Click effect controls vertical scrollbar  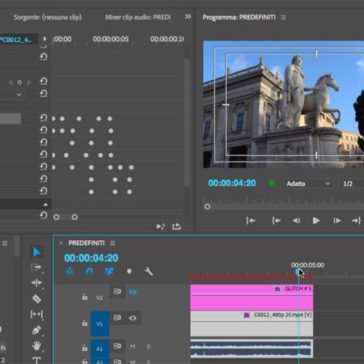[x=187, y=123]
